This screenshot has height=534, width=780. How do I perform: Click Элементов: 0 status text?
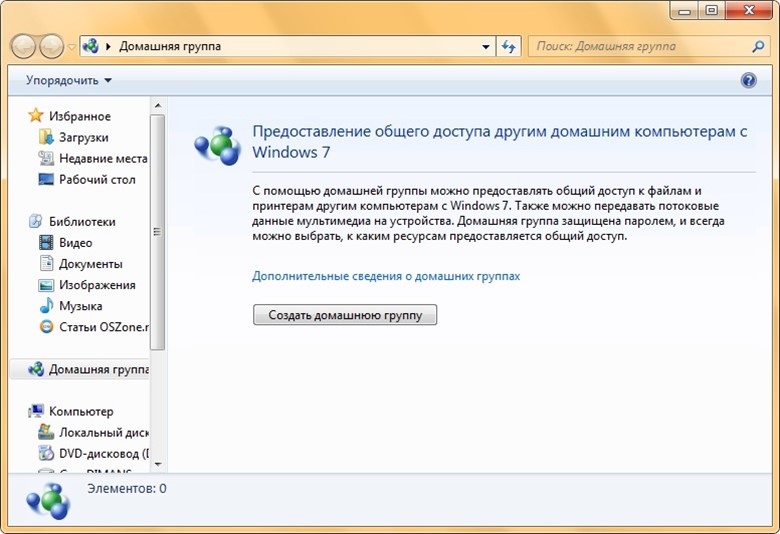pyautogui.click(x=127, y=488)
